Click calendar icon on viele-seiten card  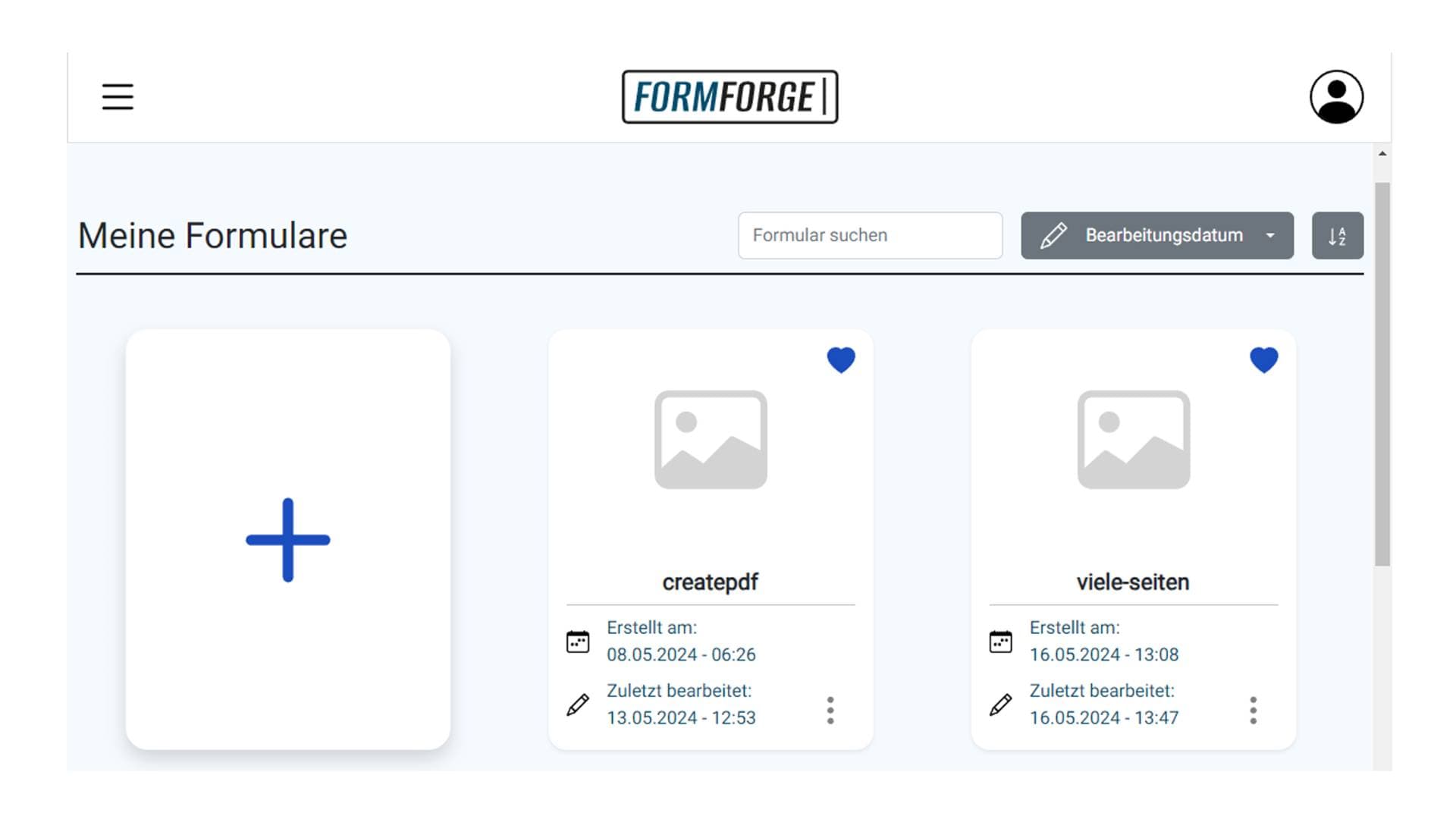[x=1001, y=642]
